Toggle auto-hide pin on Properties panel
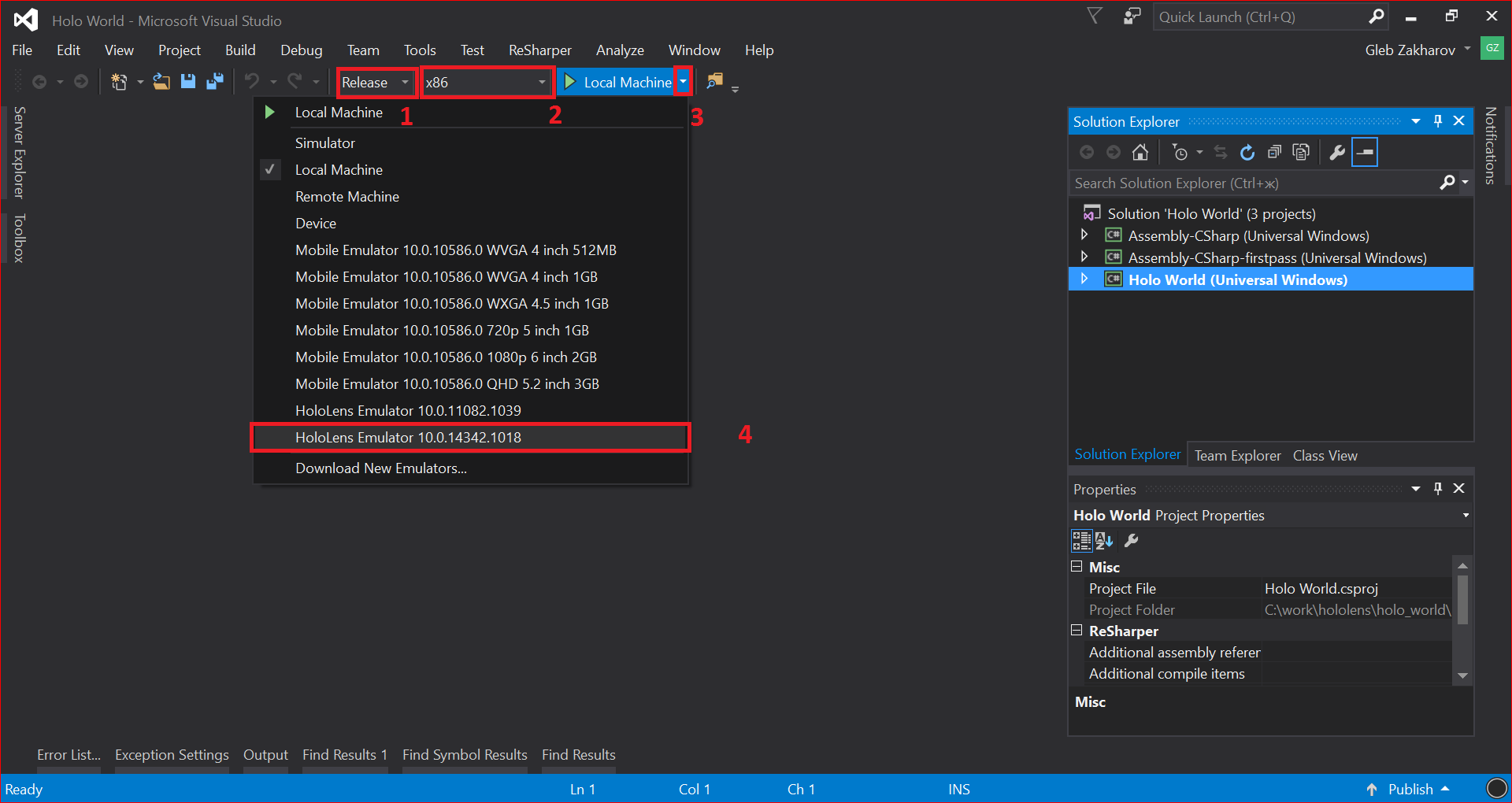Image resolution: width=1512 pixels, height=803 pixels. pyautogui.click(x=1438, y=489)
